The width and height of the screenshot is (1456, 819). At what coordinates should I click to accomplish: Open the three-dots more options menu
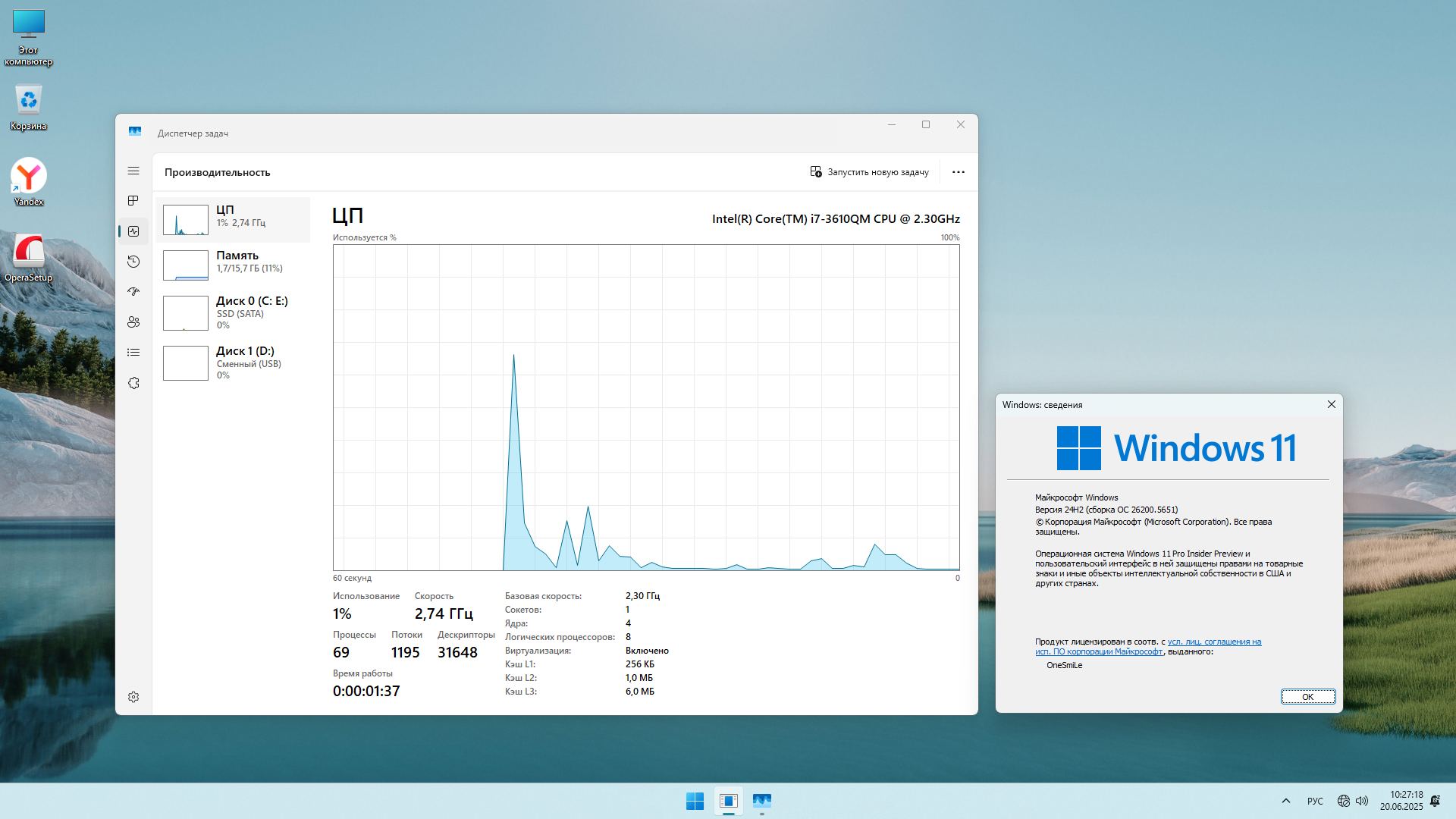point(958,172)
